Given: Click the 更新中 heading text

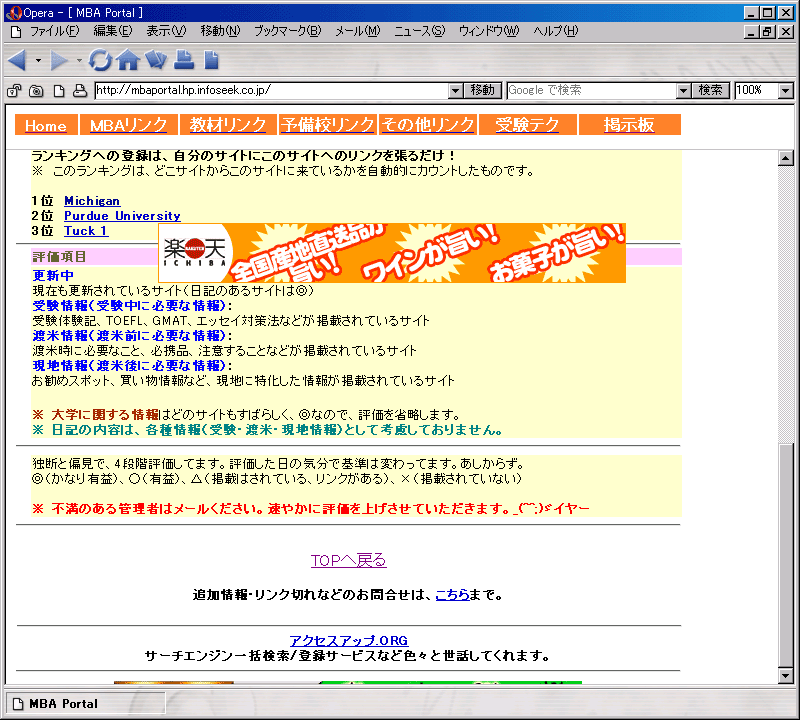Looking at the screenshot, I should click(53, 276).
